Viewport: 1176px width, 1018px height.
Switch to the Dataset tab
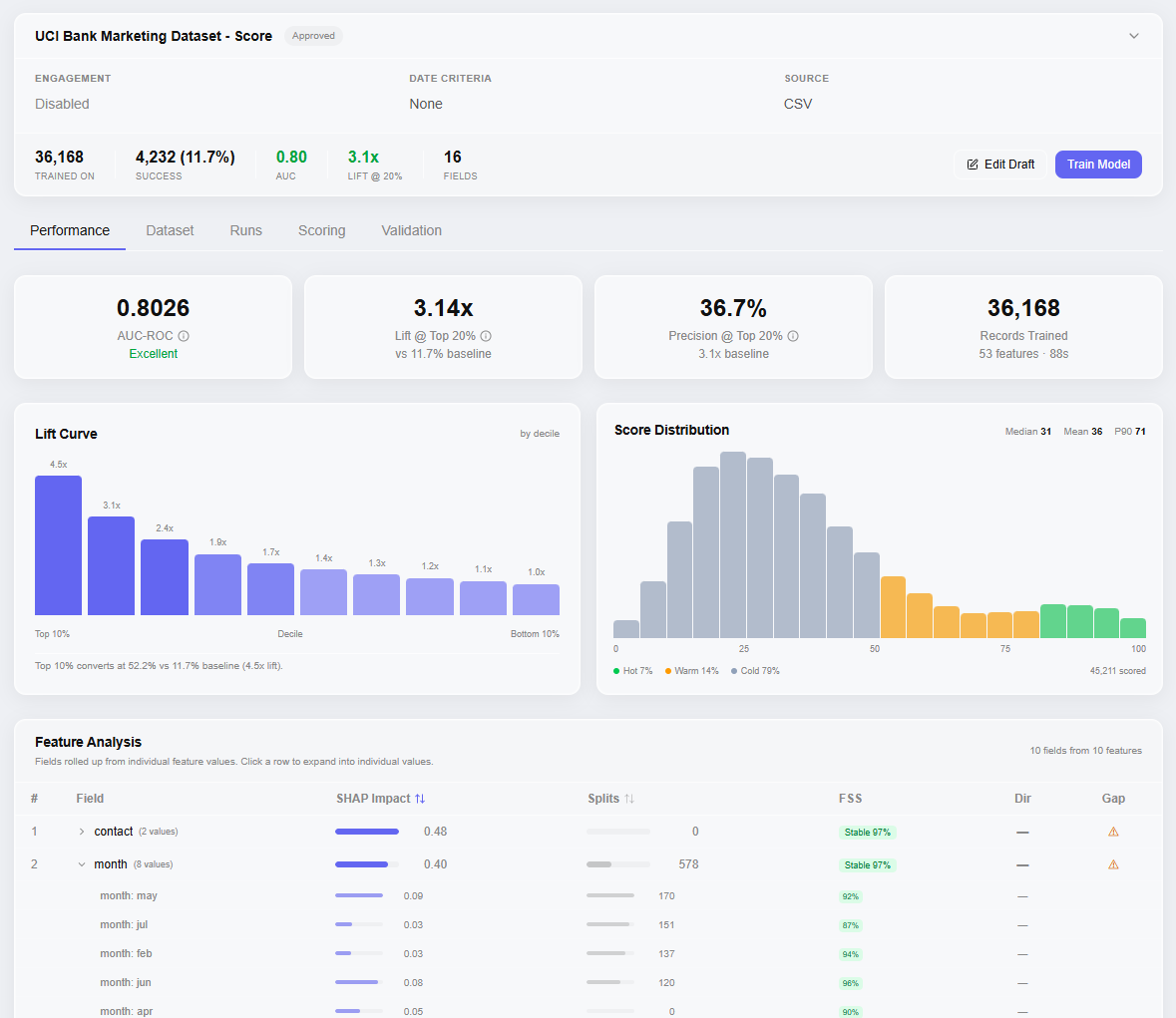click(x=170, y=230)
